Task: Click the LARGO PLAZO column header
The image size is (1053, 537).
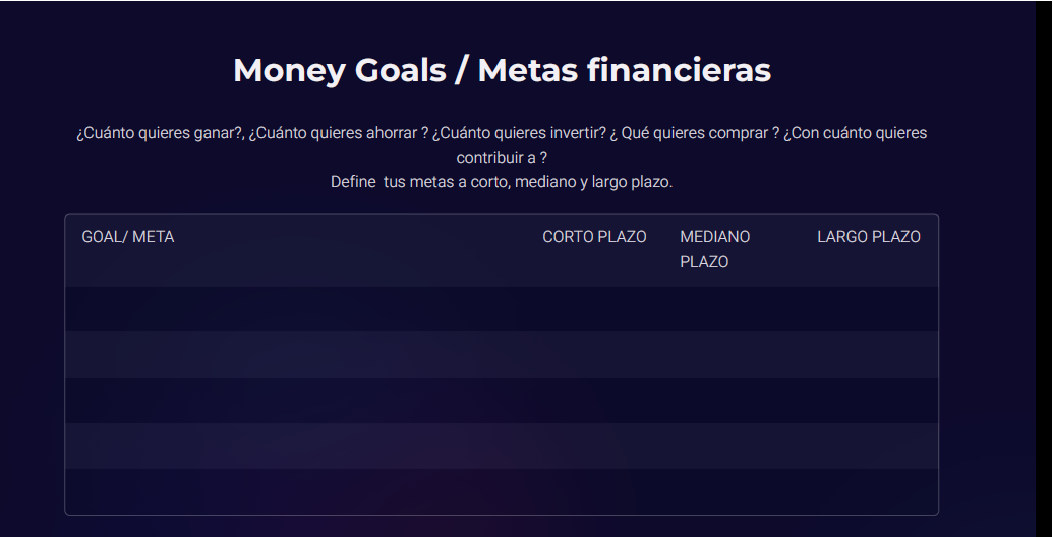Action: (868, 237)
